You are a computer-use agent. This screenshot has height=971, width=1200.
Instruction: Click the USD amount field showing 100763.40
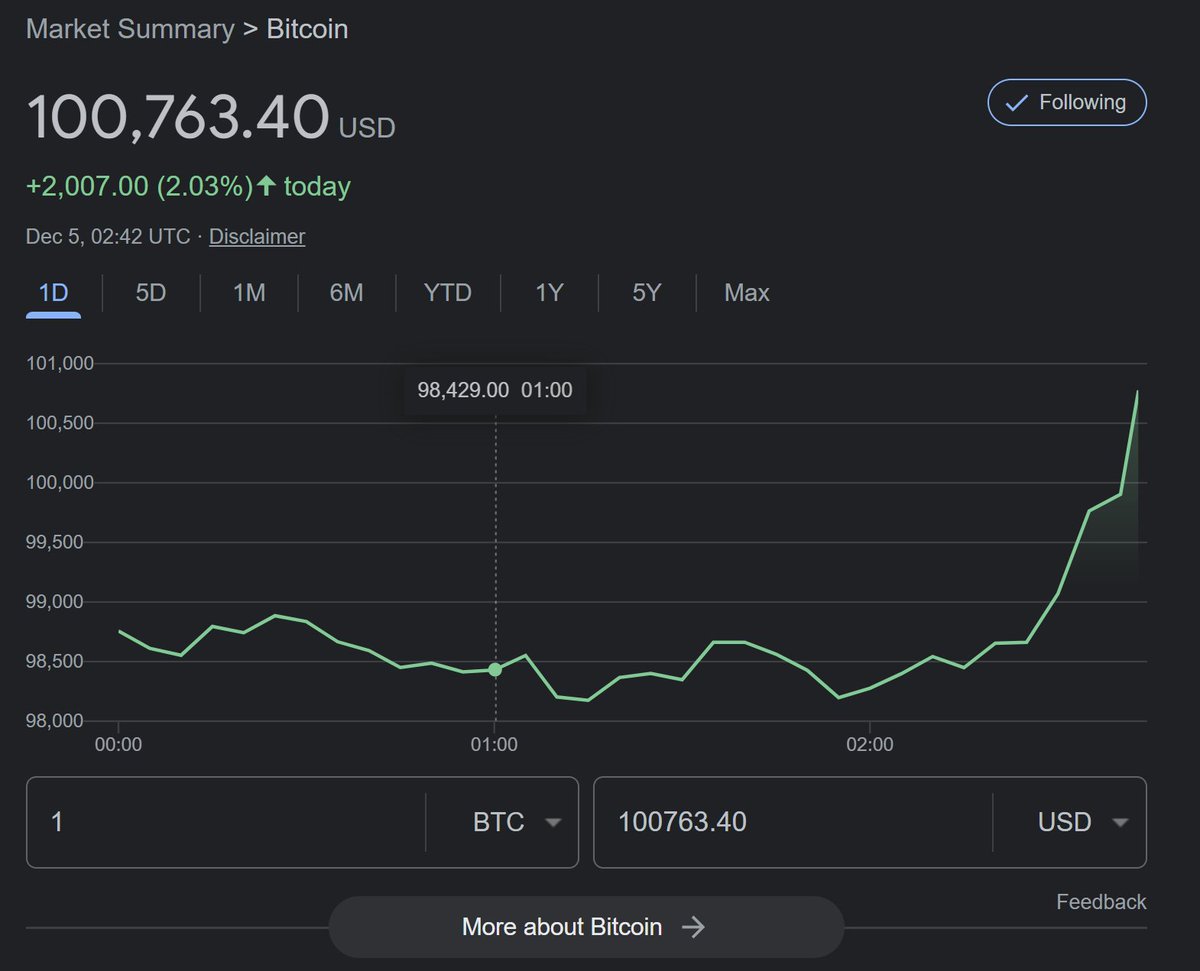point(790,822)
